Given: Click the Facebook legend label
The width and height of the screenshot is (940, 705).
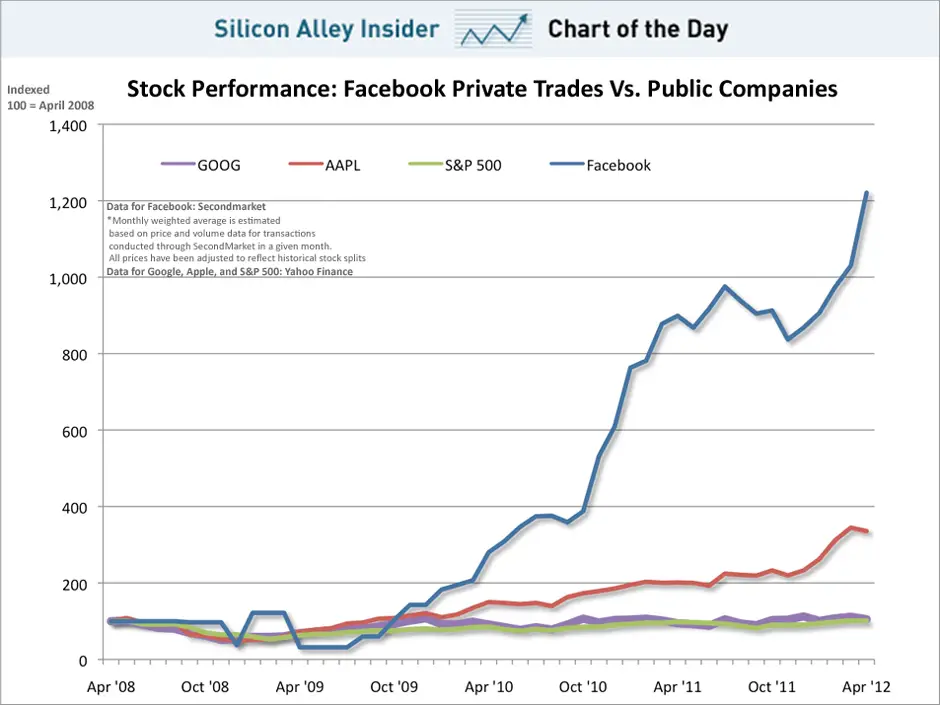Looking at the screenshot, I should tap(618, 165).
